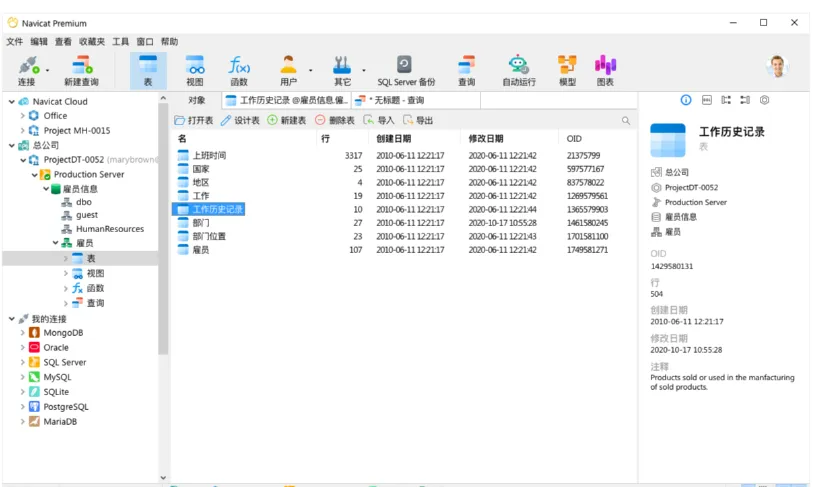Screen dimensions: 828x487
Task: Select the 国家 table row
Action: pyautogui.click(x=404, y=169)
